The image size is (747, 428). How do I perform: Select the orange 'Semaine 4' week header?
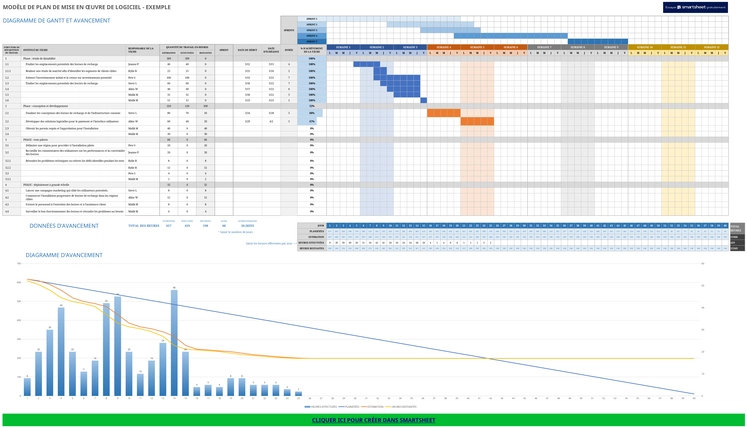[444, 47]
